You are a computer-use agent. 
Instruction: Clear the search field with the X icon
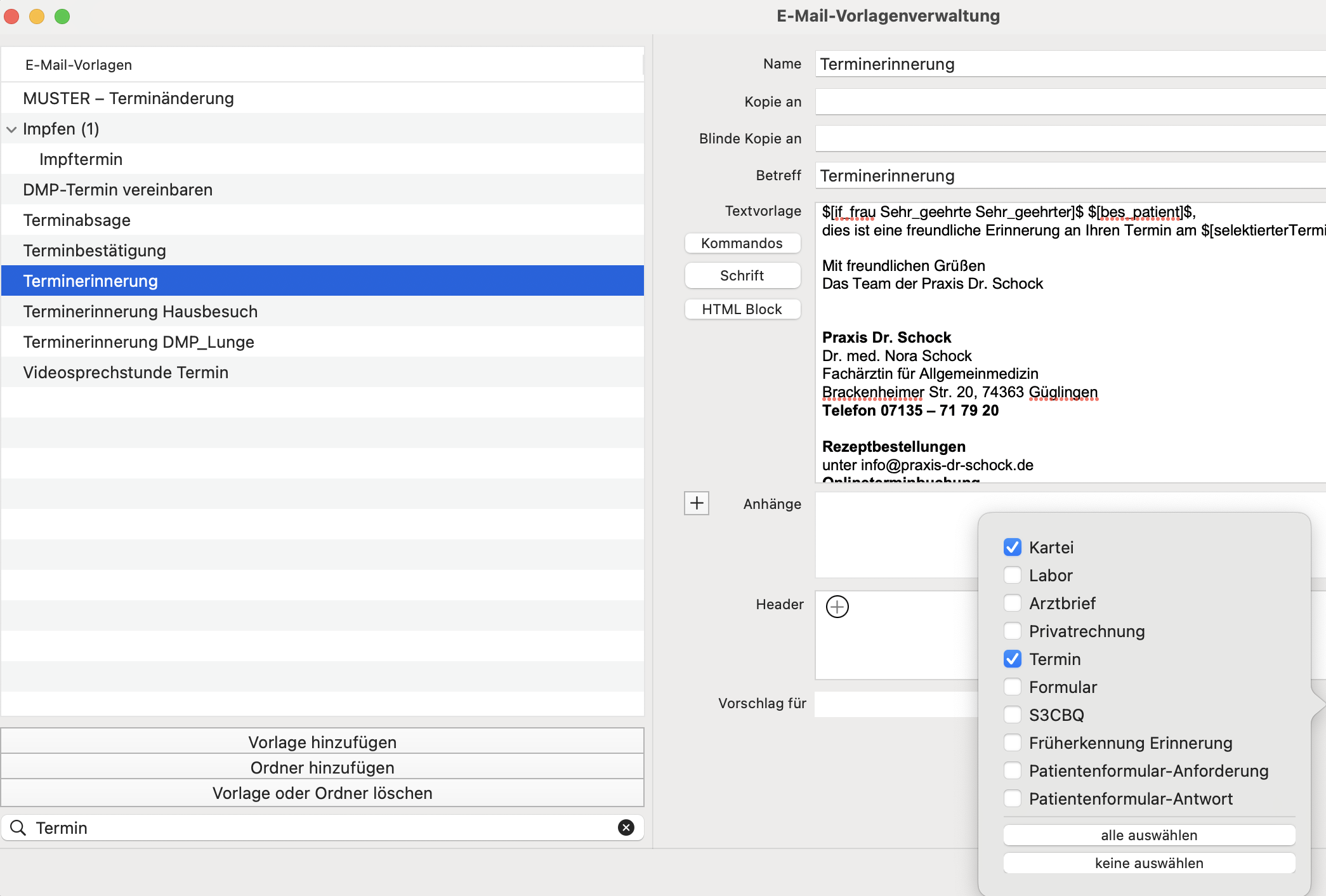point(626,827)
